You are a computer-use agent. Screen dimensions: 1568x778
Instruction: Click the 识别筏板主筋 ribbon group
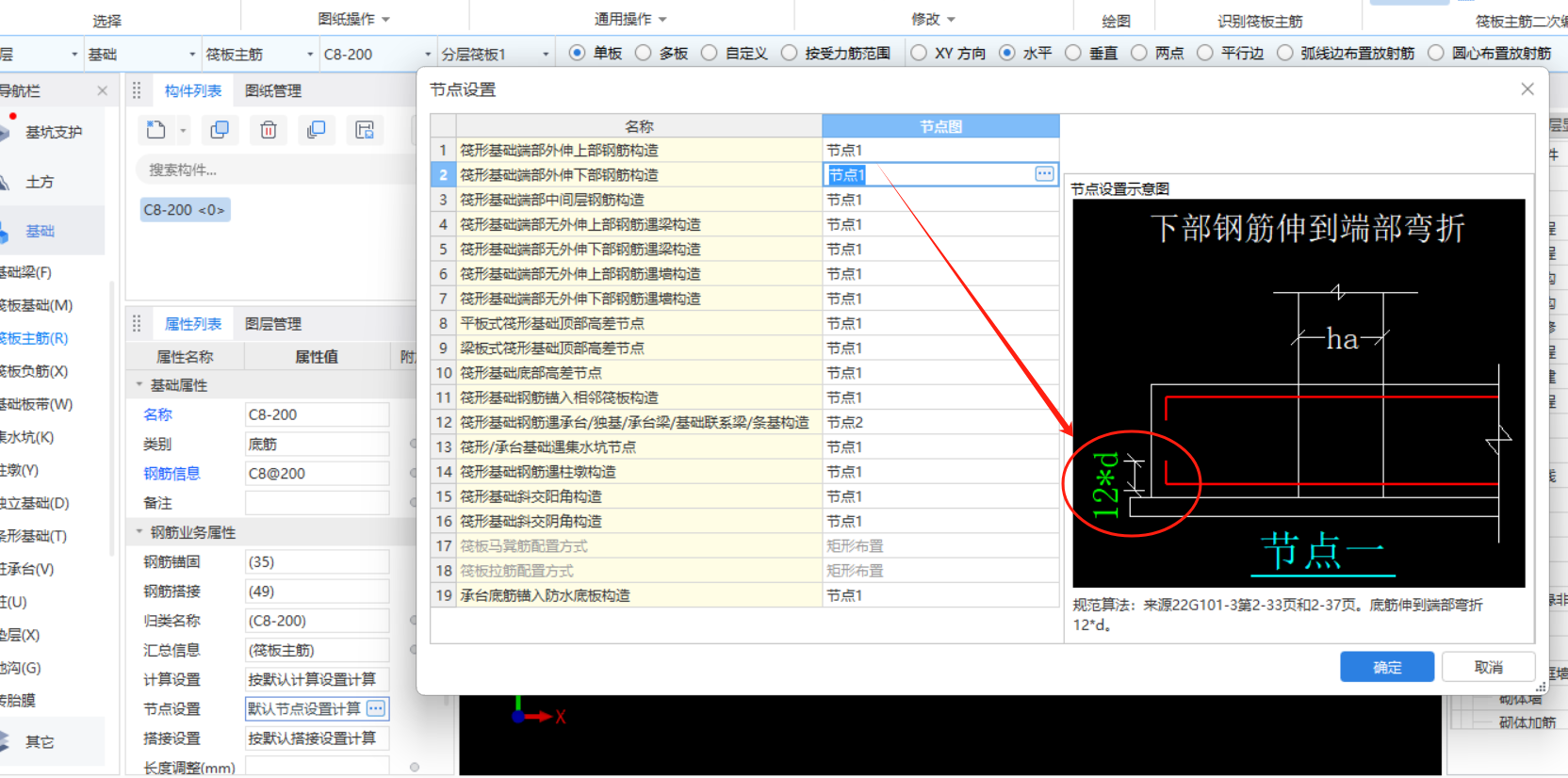[1260, 21]
